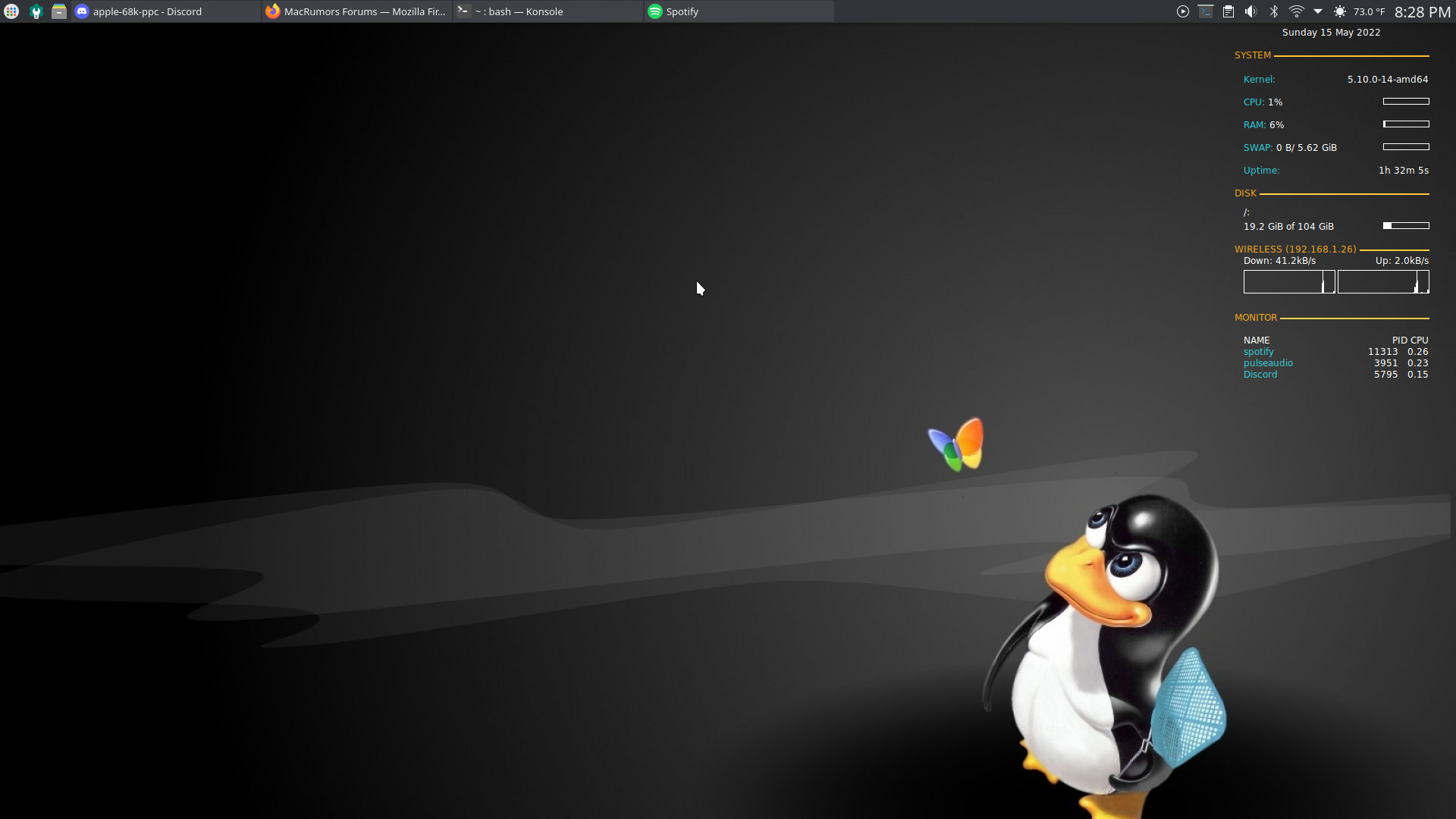This screenshot has height=819, width=1456.
Task: Click the uptime value 1h 32m 5s
Action: point(1404,171)
